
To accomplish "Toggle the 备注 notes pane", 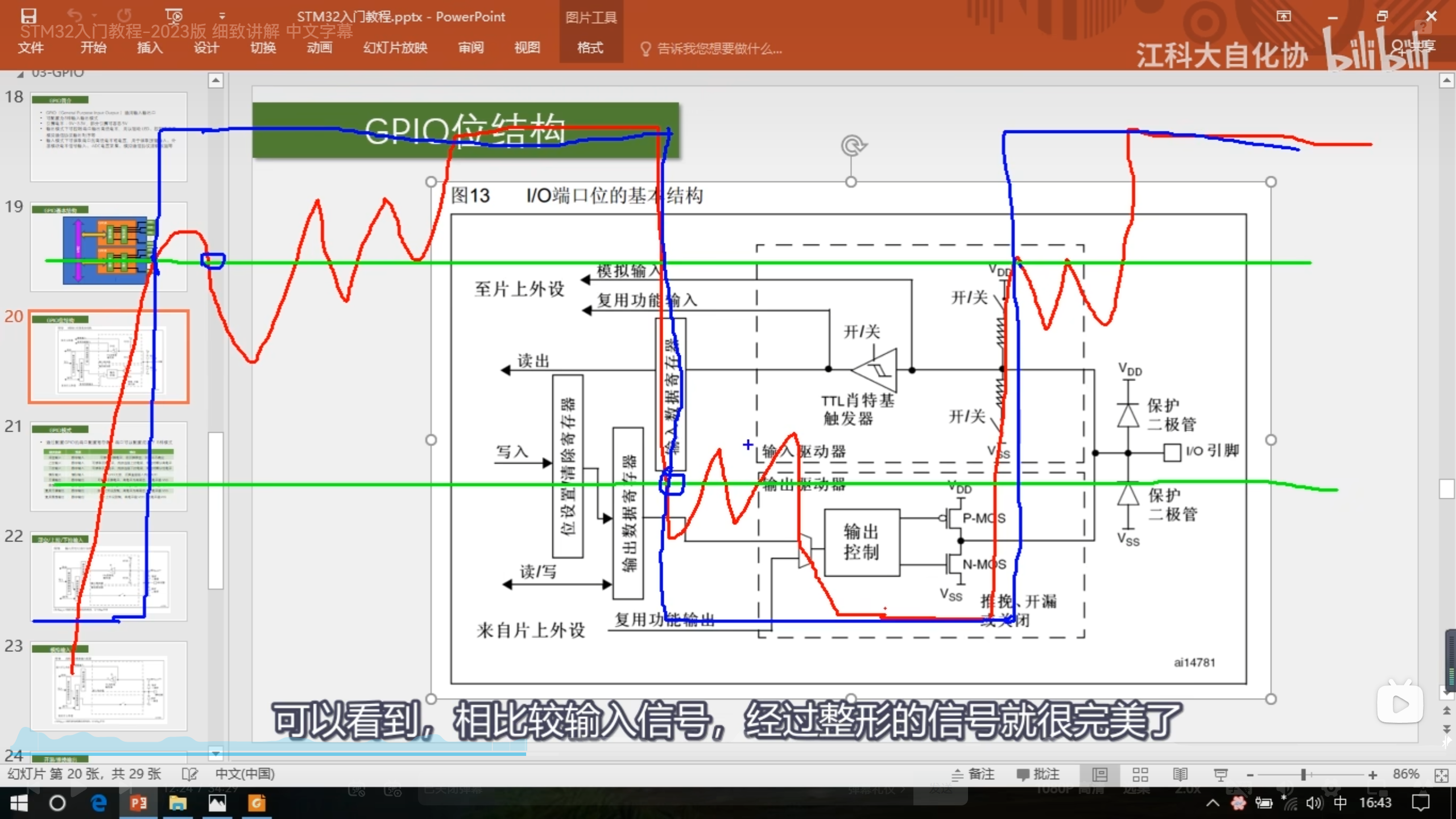I will 973,774.
